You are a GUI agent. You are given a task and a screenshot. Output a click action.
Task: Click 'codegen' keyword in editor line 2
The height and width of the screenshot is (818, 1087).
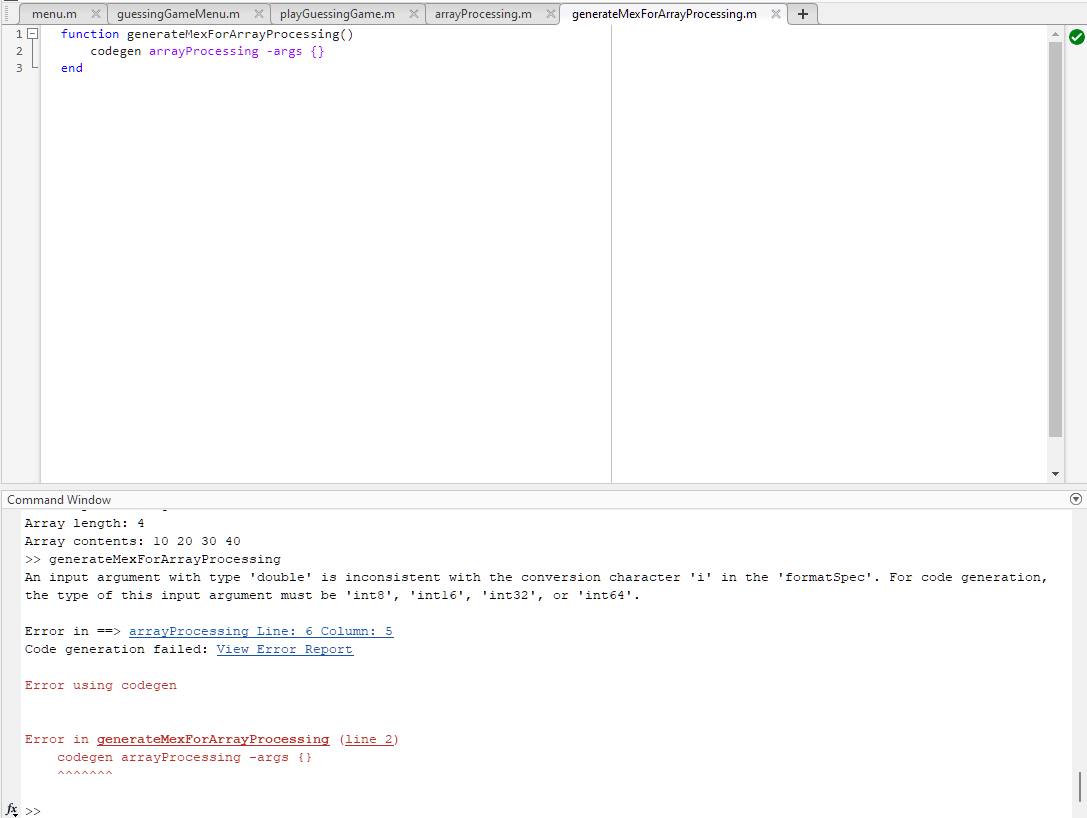[x=116, y=51]
